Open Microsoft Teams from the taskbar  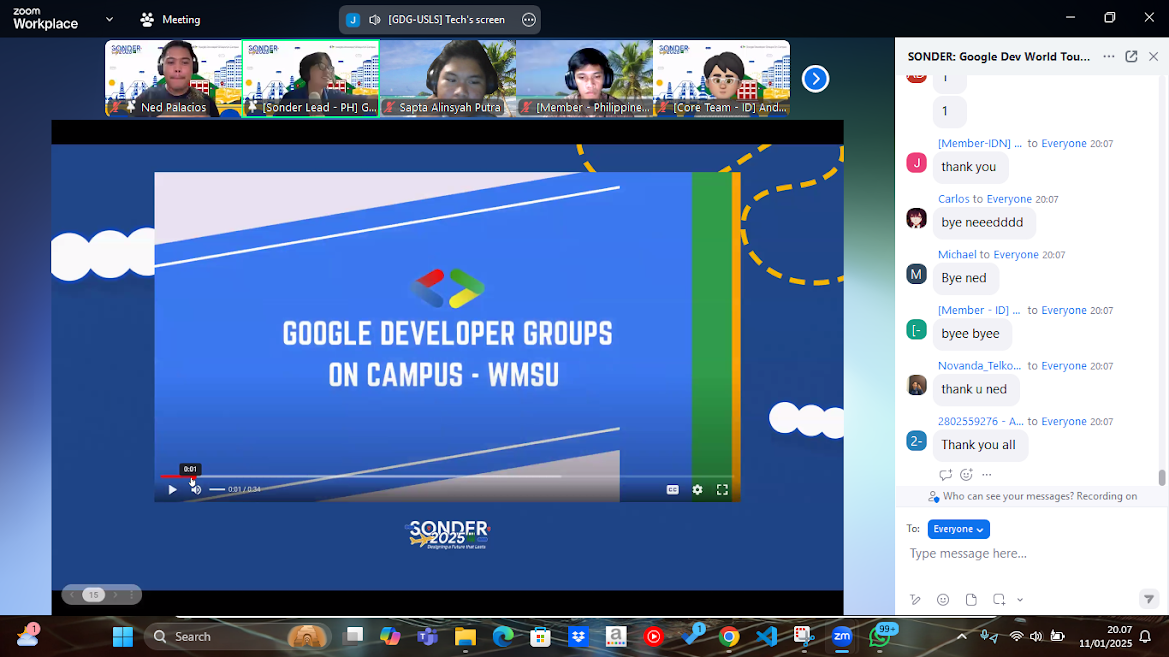point(427,637)
